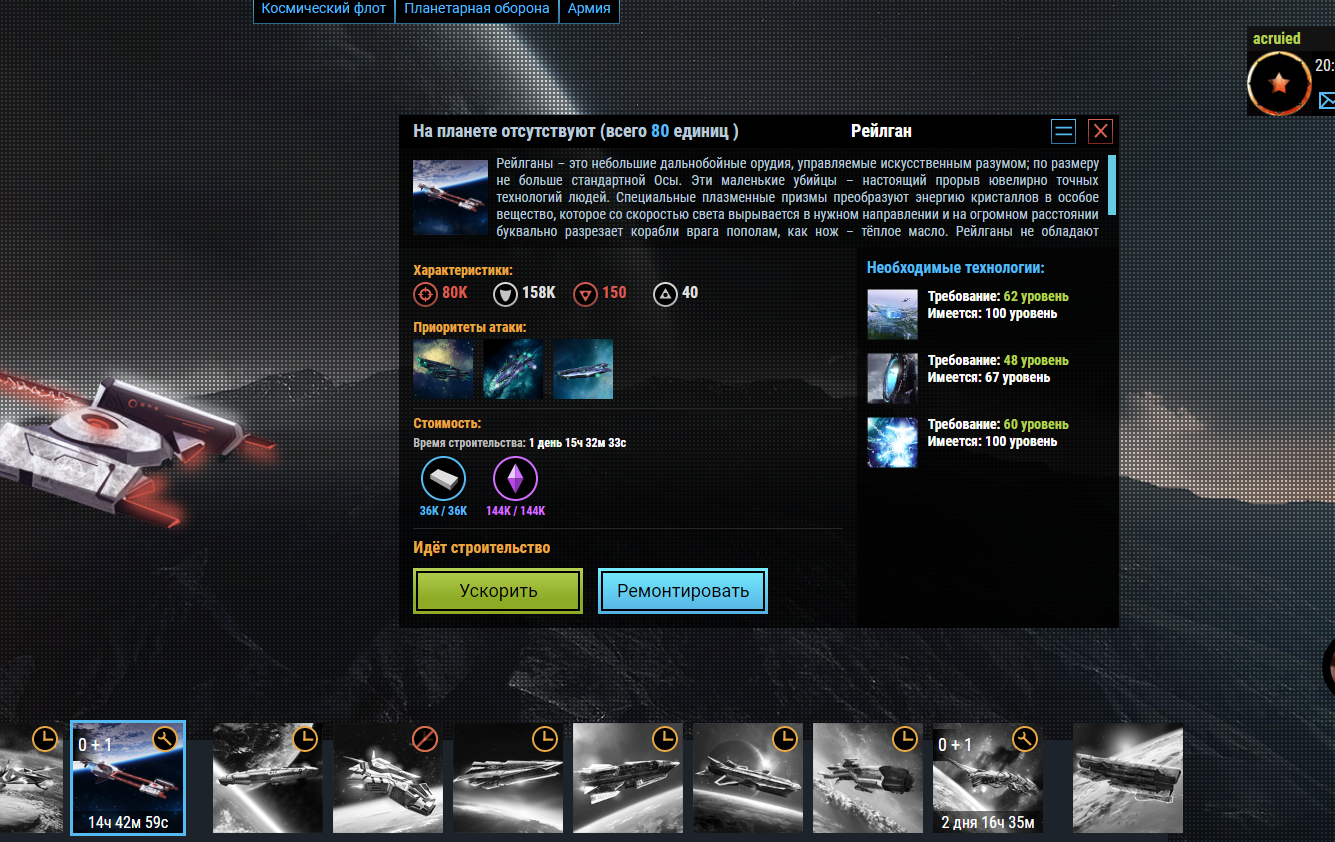1335x842 pixels.
Task: Open the Космический флот tab
Action: 323,10
